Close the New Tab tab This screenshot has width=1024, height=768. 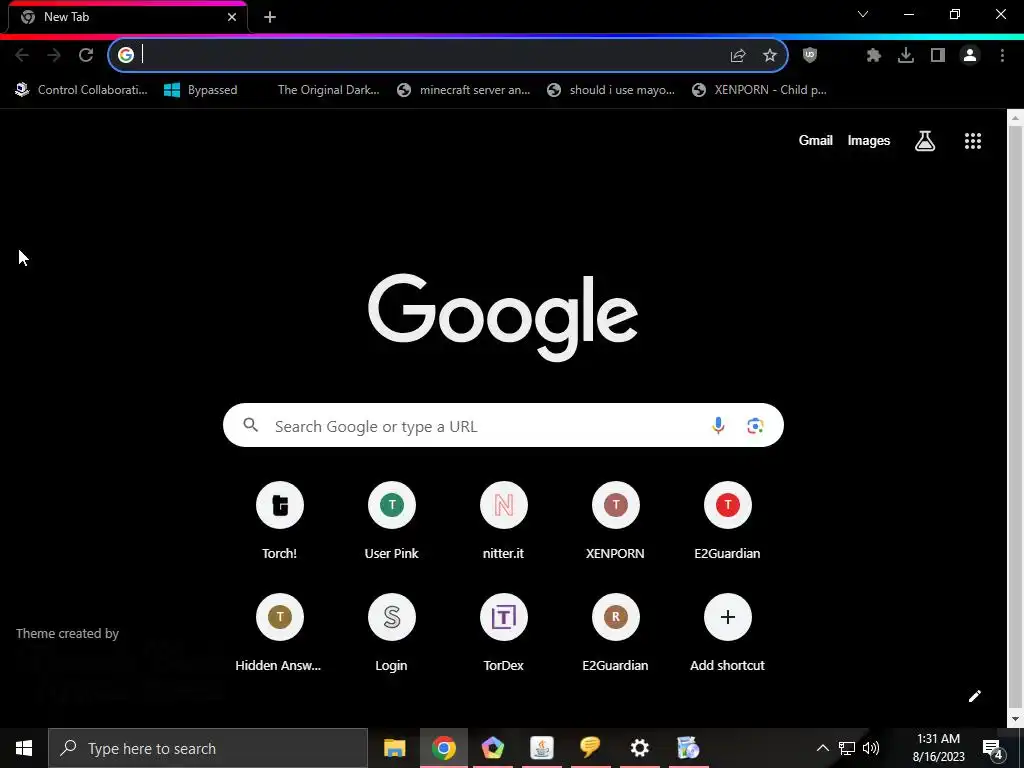(x=232, y=17)
